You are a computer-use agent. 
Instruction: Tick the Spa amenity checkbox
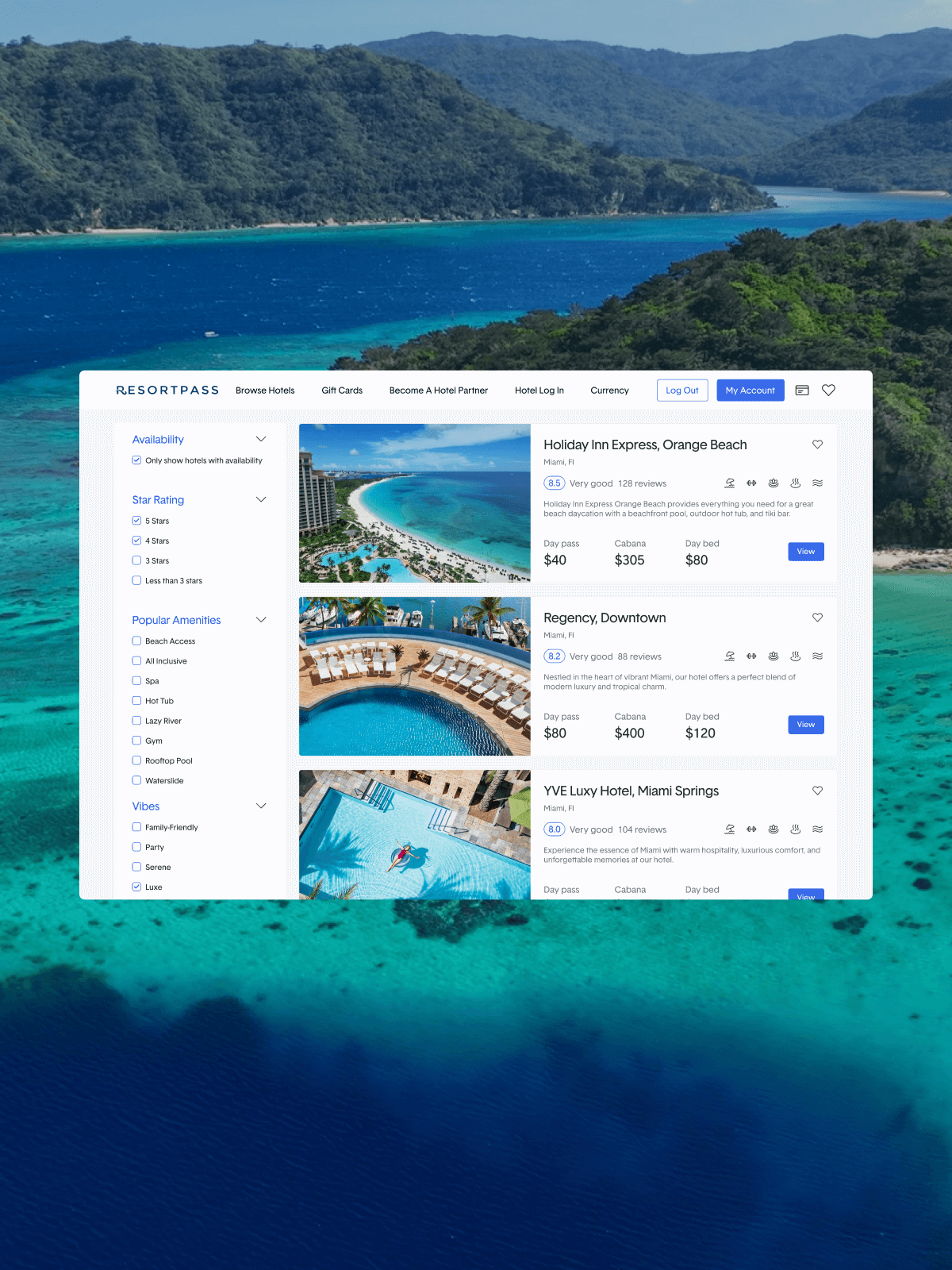(136, 680)
